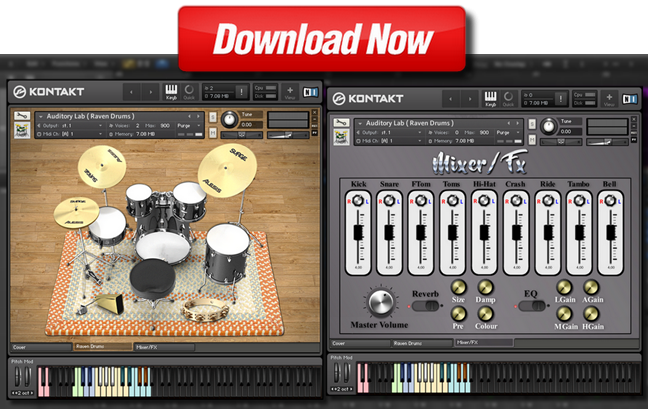Toggle the Reverb on/off switch

tap(426, 306)
